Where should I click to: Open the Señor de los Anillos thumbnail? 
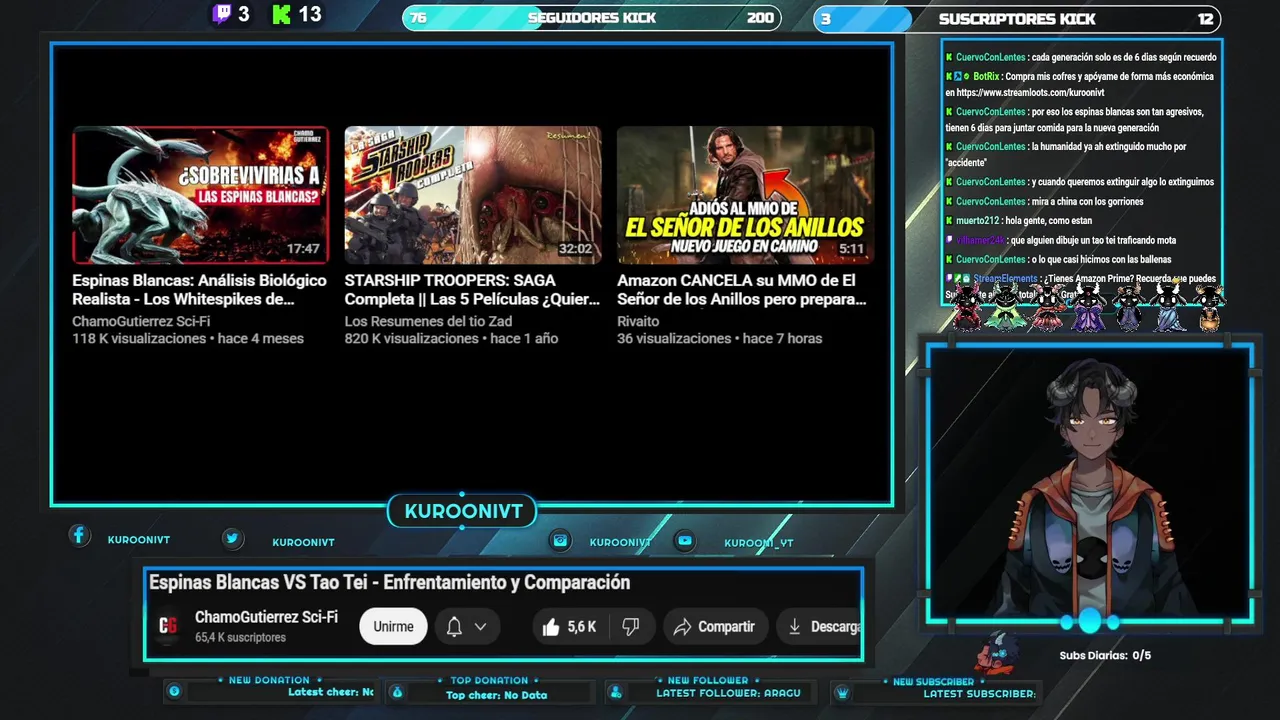[x=745, y=195]
